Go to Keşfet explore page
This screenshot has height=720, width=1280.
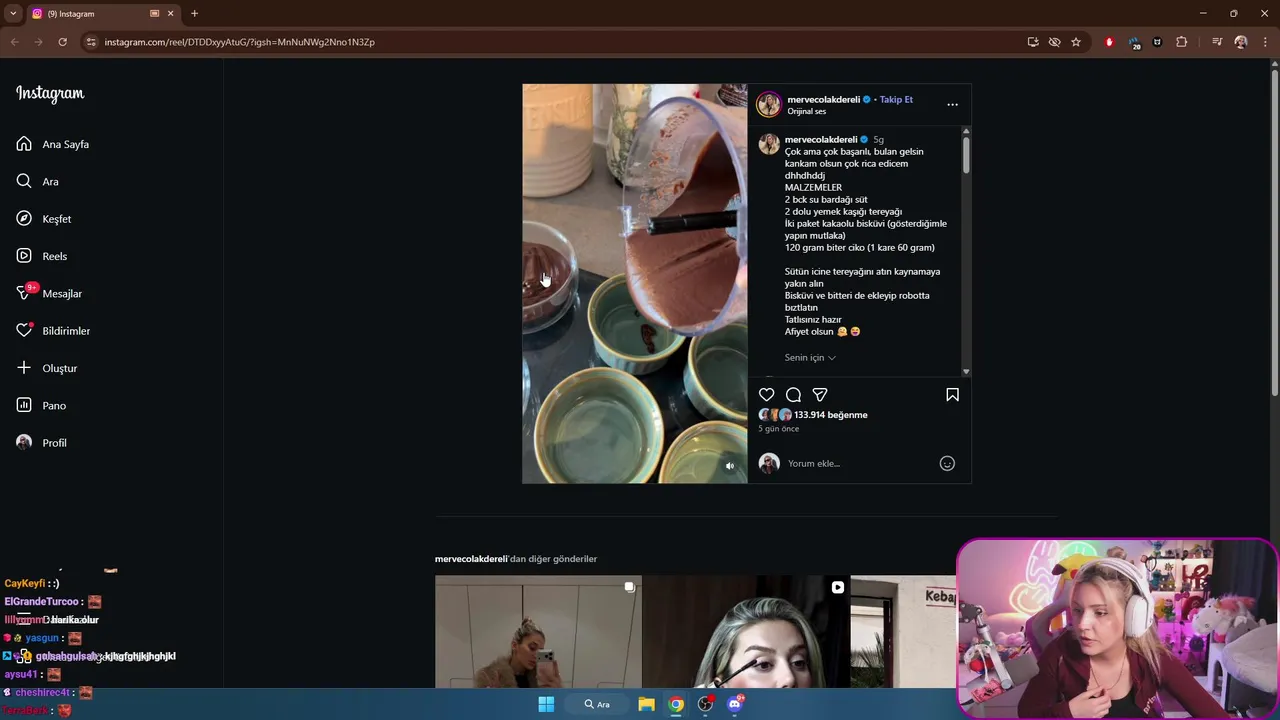(44, 219)
